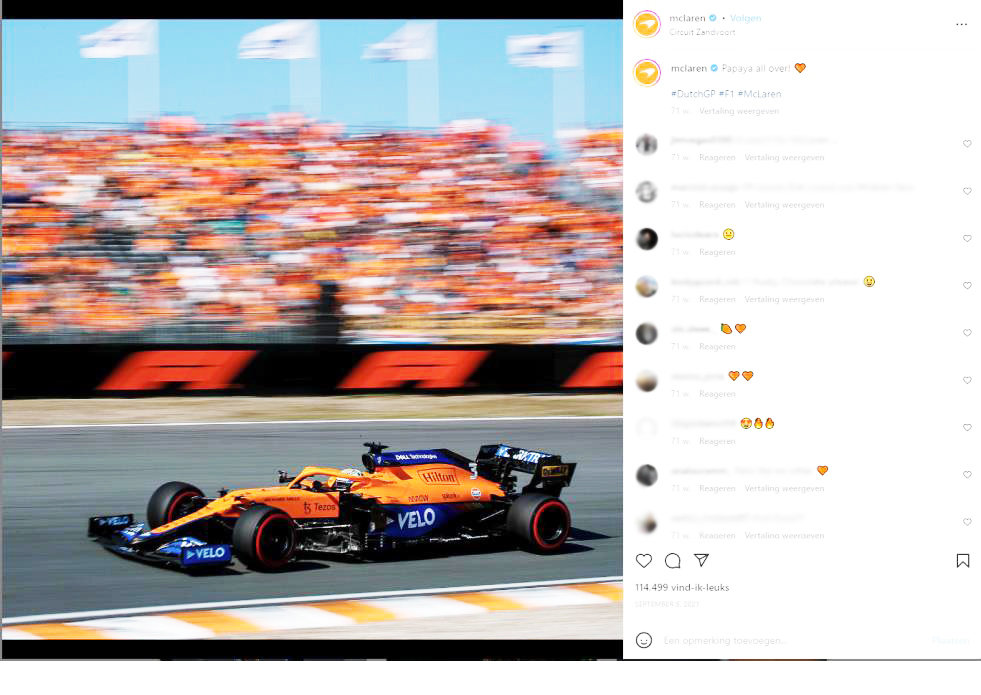This screenshot has width=981, height=695.
Task: Follow McLaren via the Volgen link
Action: click(x=745, y=18)
